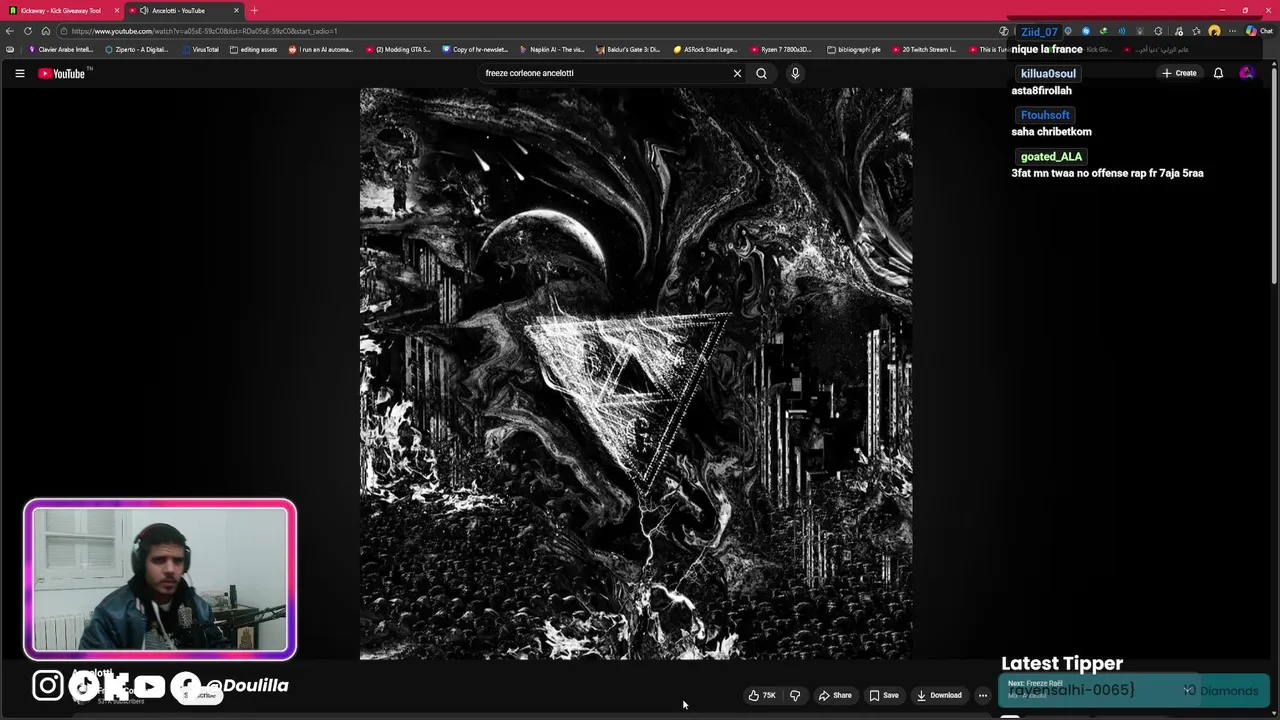Open a new browser tab
This screenshot has height=720, width=1280.
pyautogui.click(x=254, y=10)
